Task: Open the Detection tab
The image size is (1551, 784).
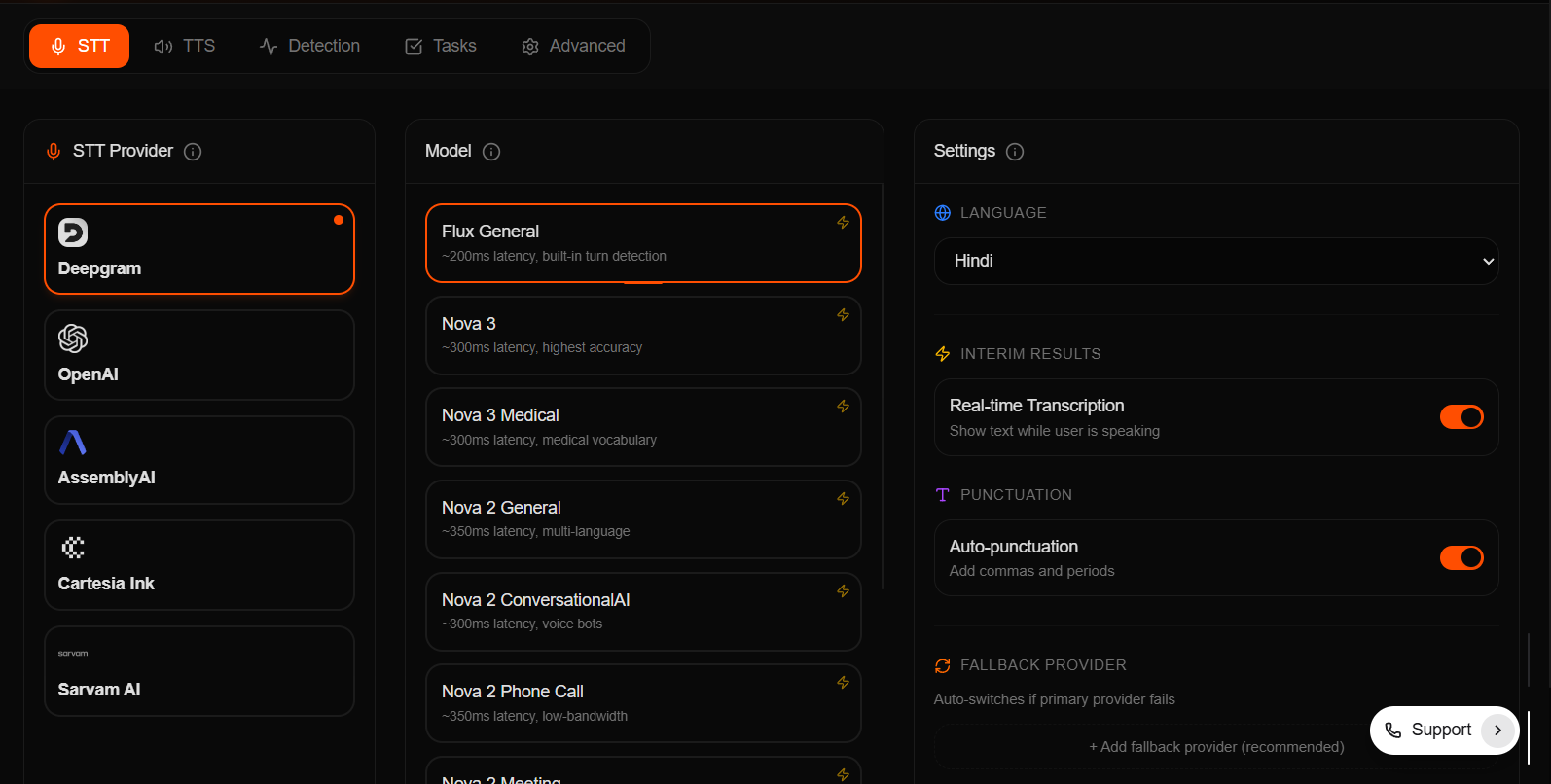Action: (x=309, y=46)
